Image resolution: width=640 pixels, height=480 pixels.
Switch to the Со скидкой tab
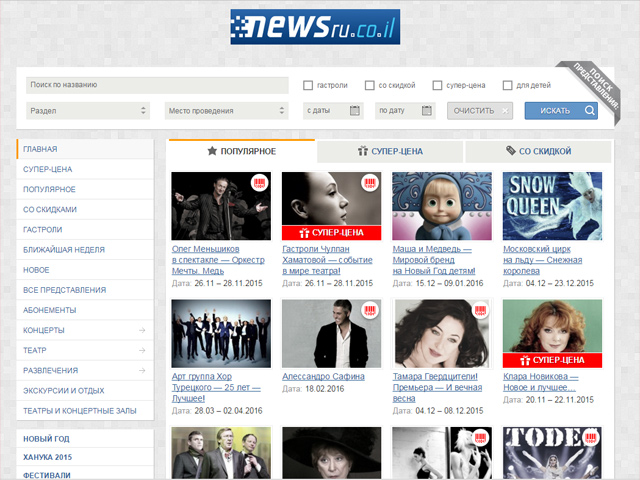pyautogui.click(x=538, y=151)
